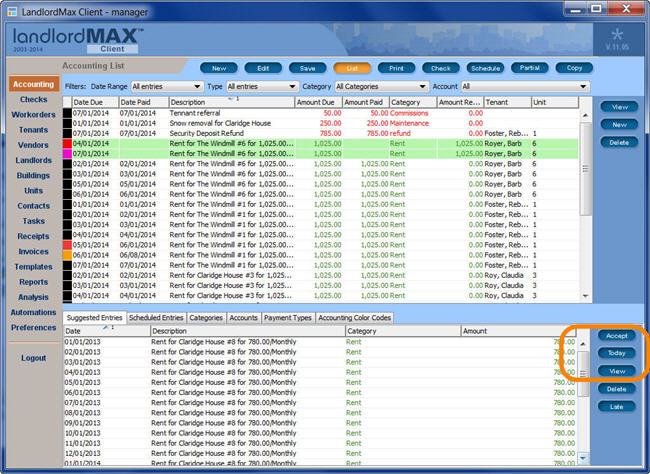Select the Security Deposit Refund entry
The height and width of the screenshot is (474, 650).
pyautogui.click(x=321, y=133)
